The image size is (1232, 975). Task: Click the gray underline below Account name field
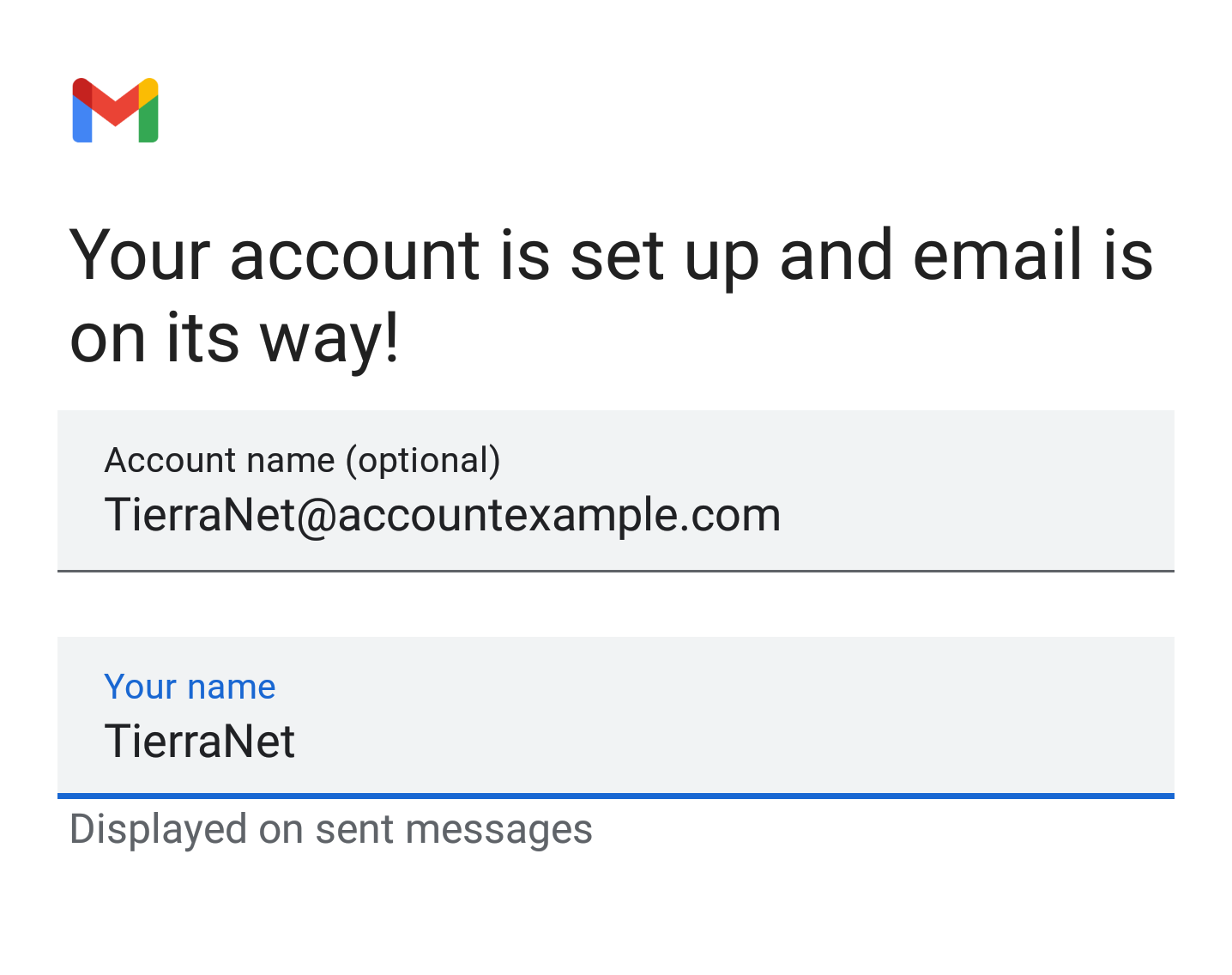[x=615, y=571]
